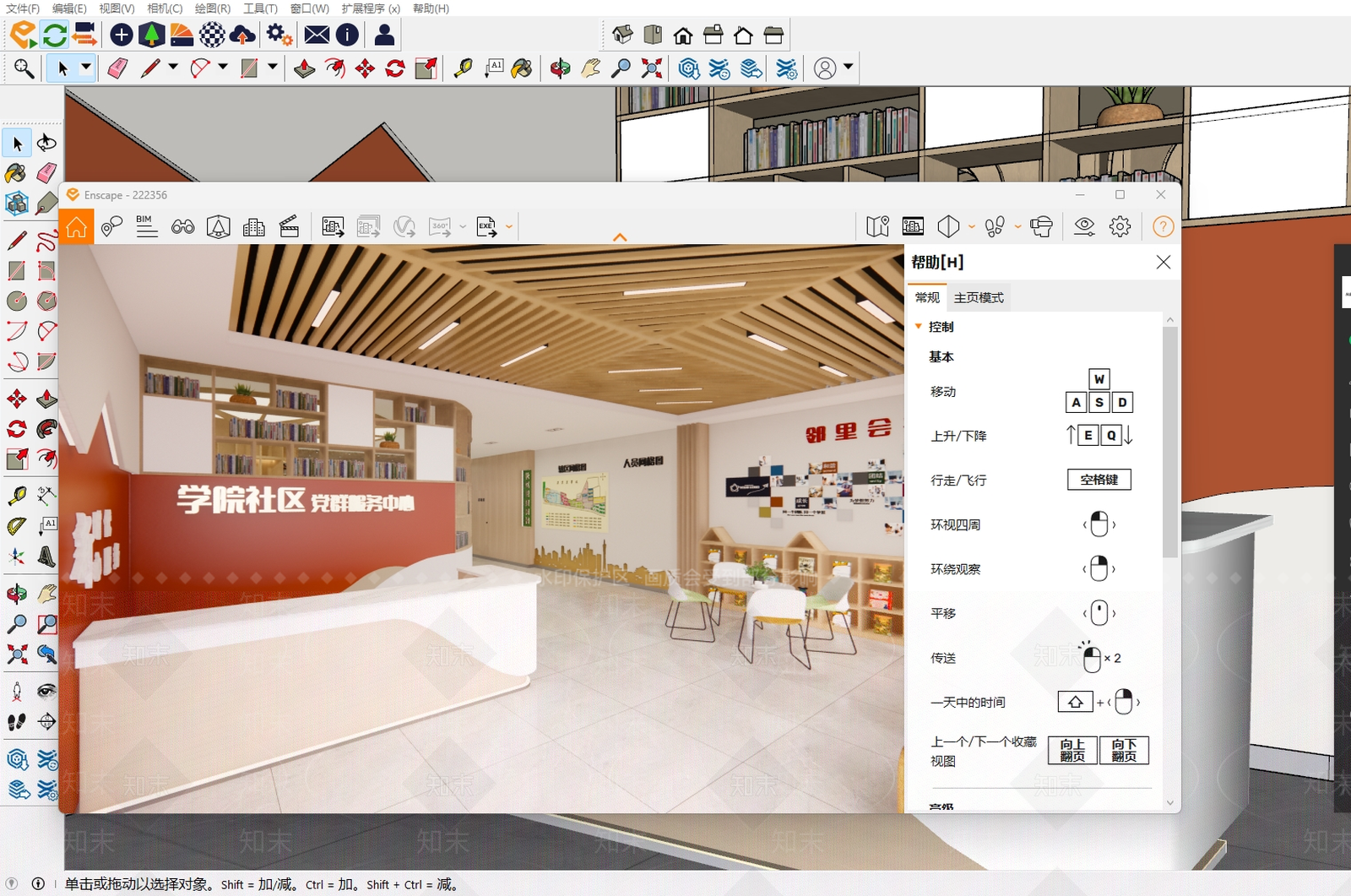The width and height of the screenshot is (1351, 896).
Task: Select the SketchUp move tool
Action: [x=365, y=68]
